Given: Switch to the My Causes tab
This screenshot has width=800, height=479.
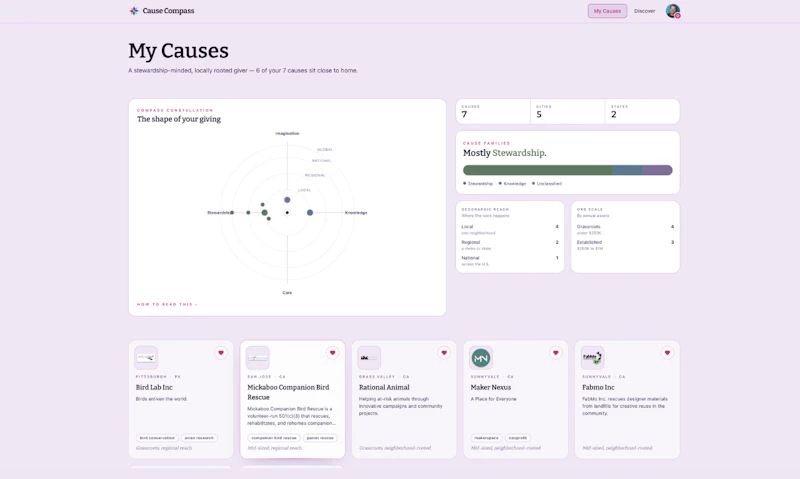Looking at the screenshot, I should tap(607, 11).
